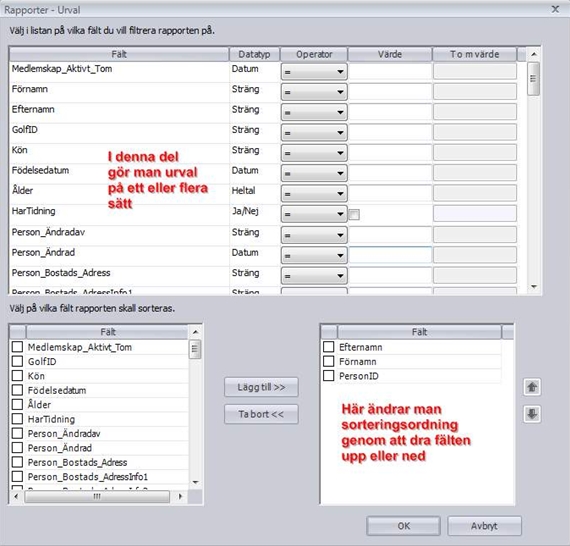Image resolution: width=570 pixels, height=546 pixels.
Task: Click the scroll-down arrow of the left sort list
Action: pyautogui.click(x=195, y=482)
